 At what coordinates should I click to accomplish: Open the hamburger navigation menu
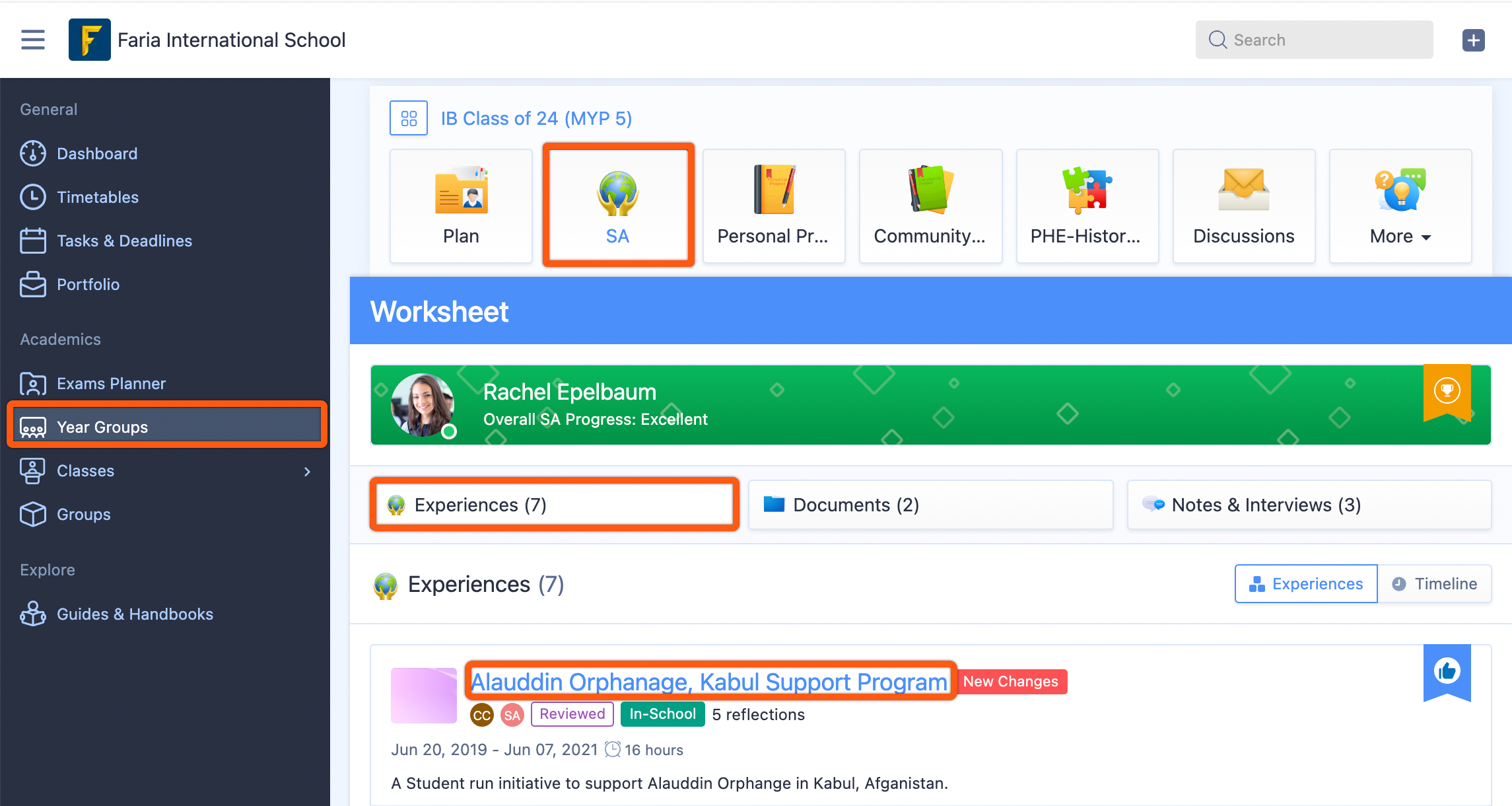click(32, 40)
